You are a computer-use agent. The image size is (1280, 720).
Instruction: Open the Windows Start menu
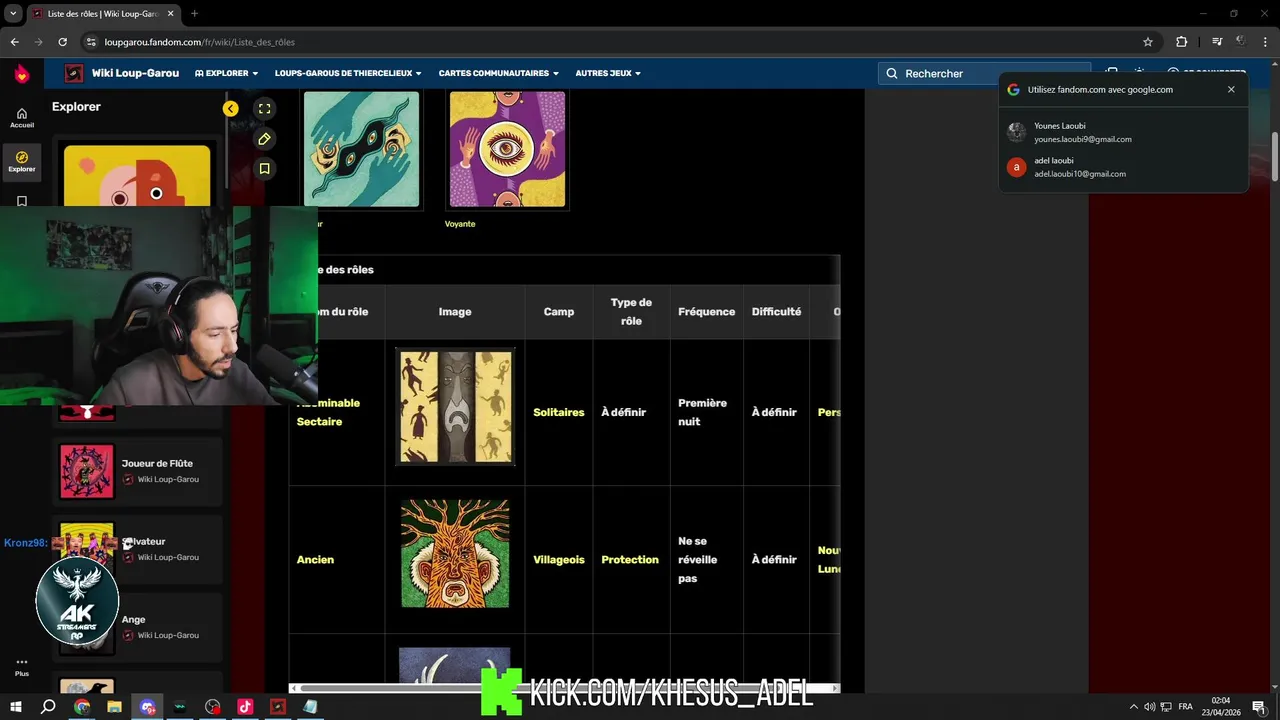[x=16, y=707]
